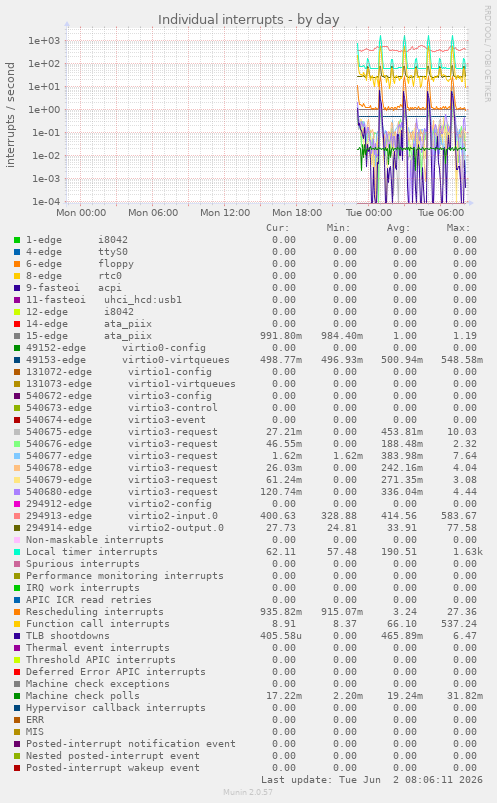Click the '190.51' average value
497x803 pixels.
[399, 552]
